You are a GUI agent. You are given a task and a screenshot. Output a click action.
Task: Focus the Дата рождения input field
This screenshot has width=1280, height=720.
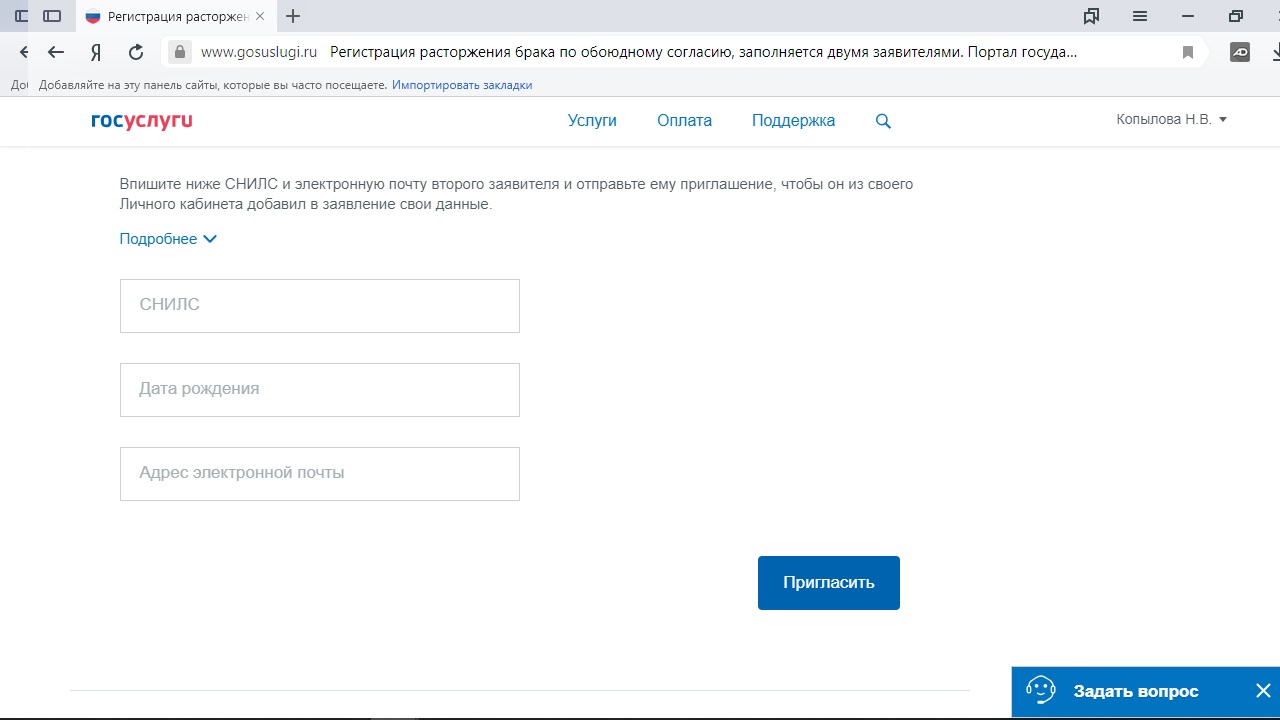coord(320,390)
